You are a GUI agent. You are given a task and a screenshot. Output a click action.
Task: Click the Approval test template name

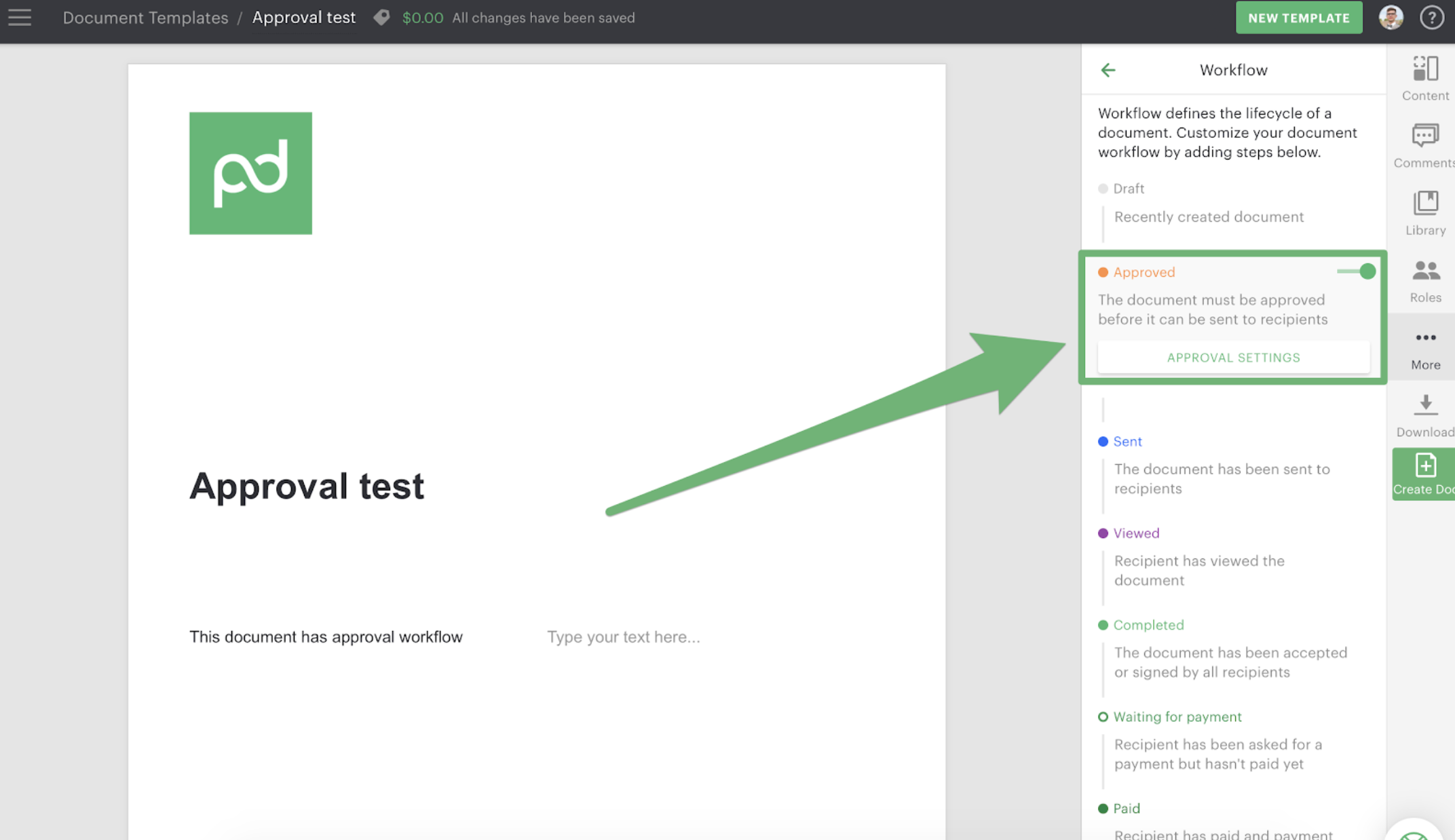[x=303, y=18]
